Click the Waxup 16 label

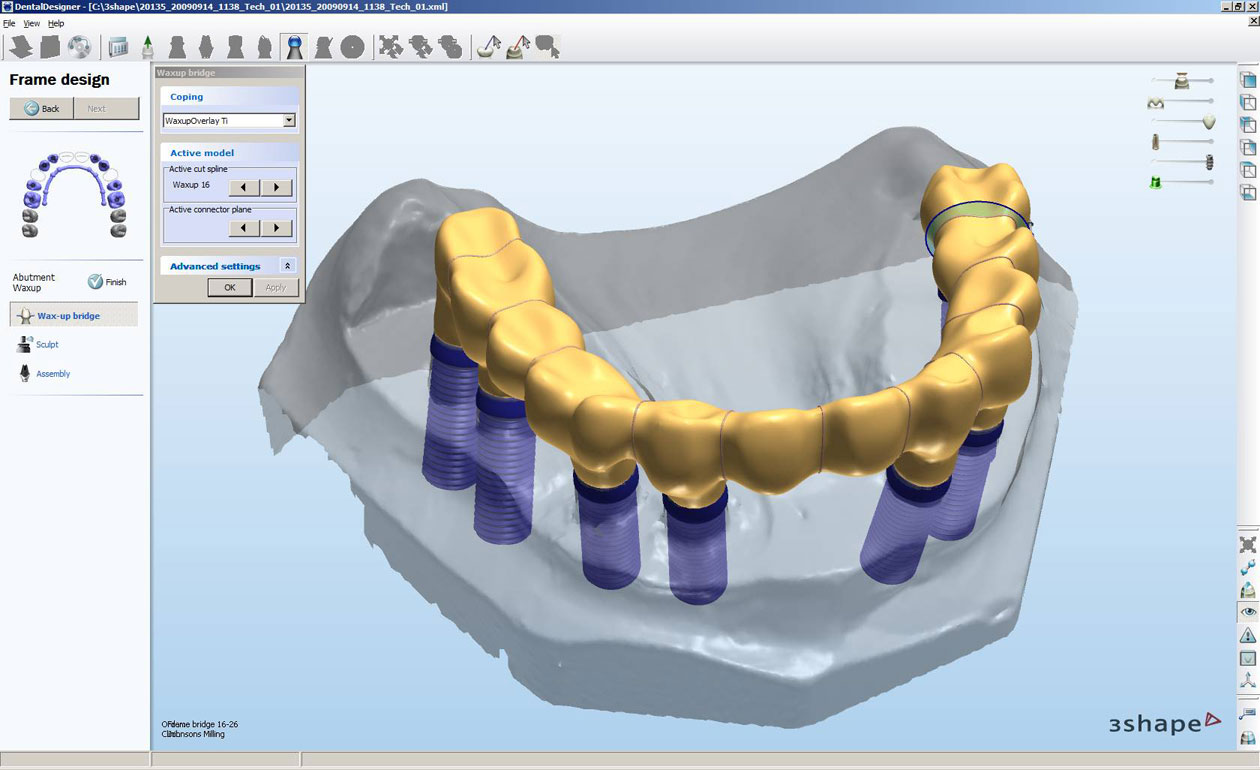[x=191, y=185]
